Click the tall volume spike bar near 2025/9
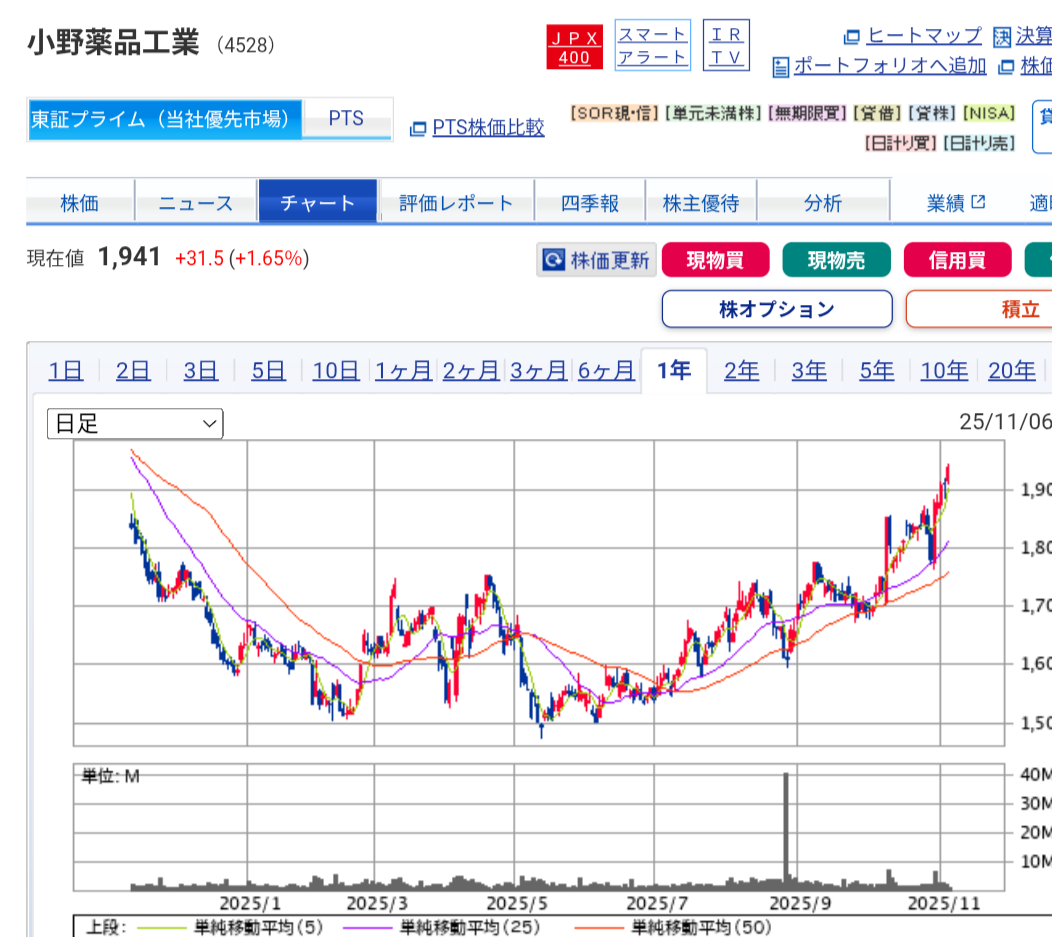The height and width of the screenshot is (937, 1052). [x=786, y=830]
